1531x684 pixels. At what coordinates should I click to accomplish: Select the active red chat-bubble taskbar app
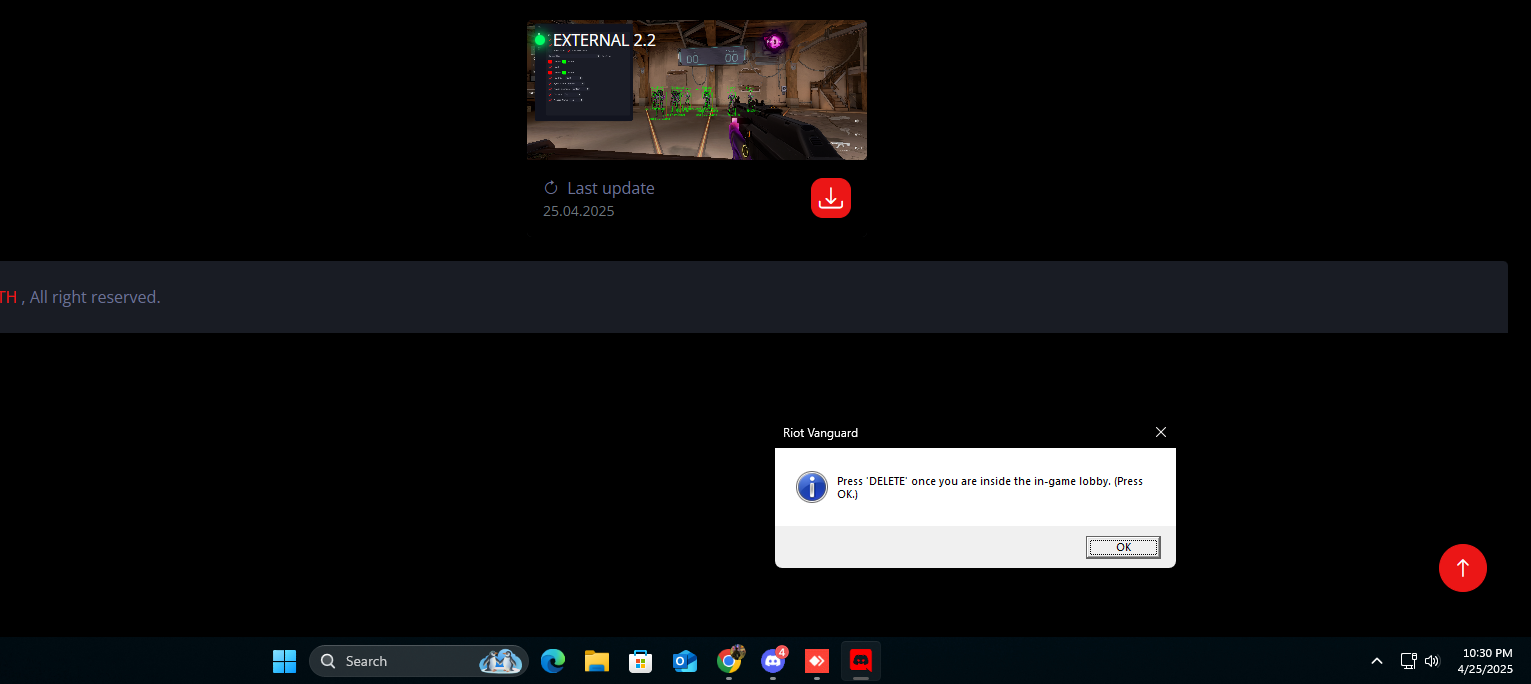pos(860,661)
